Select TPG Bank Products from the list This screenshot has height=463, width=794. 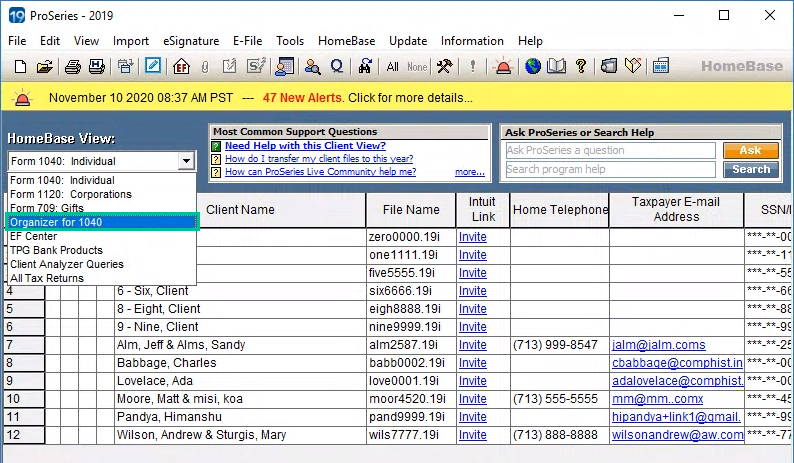101,250
